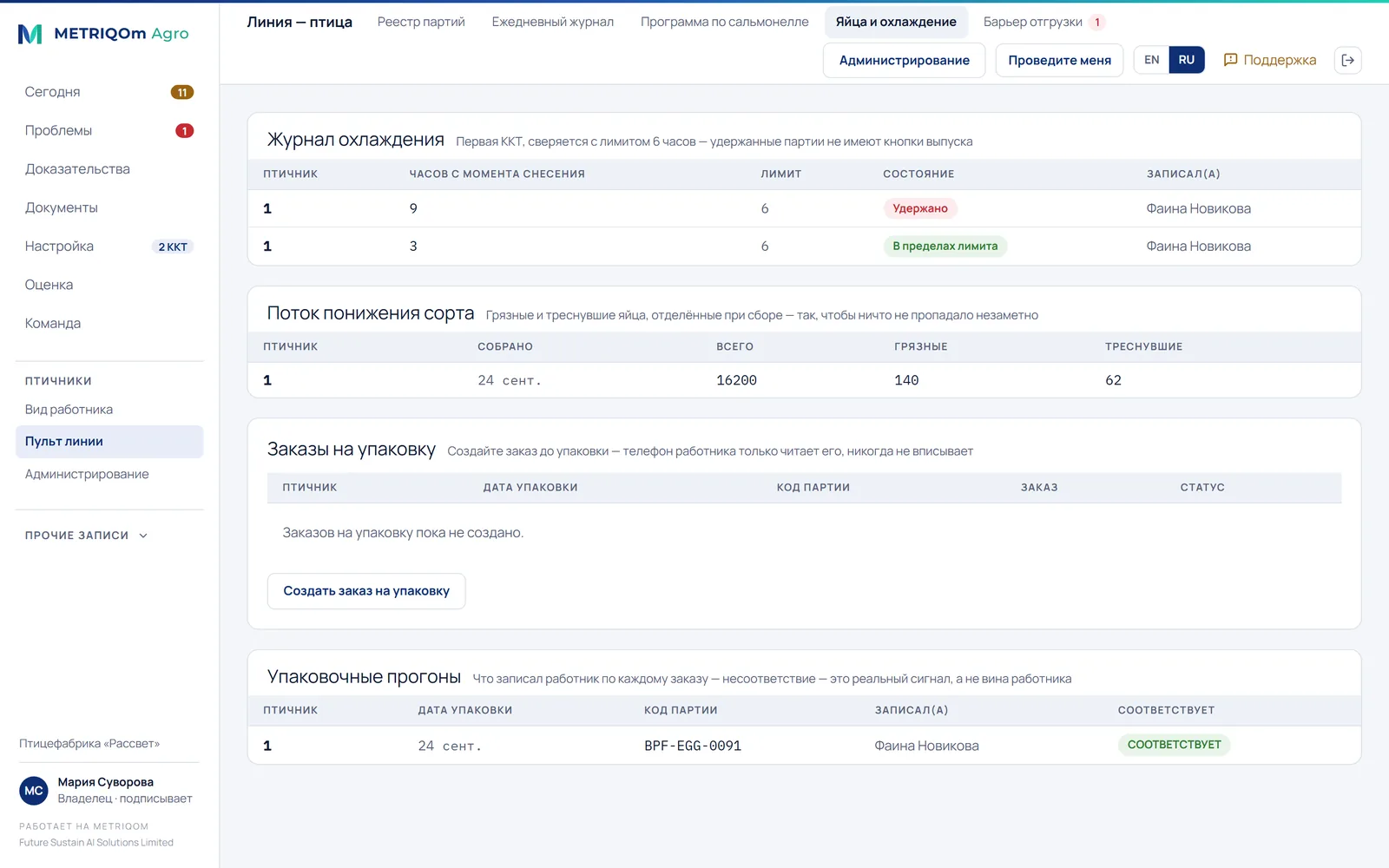
Task: Open Документы in sidebar
Action: click(x=109, y=207)
